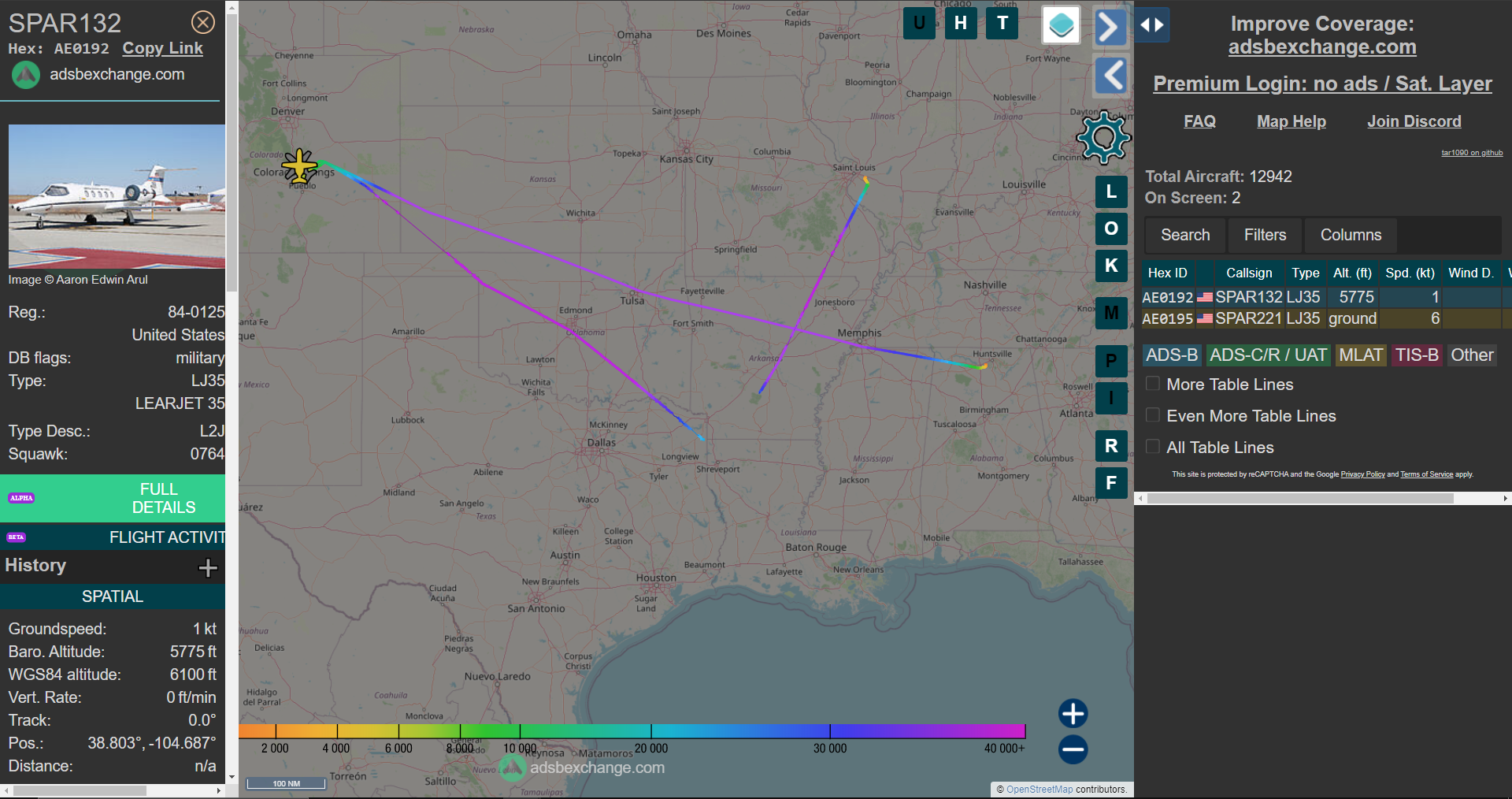Click the F map button
The width and height of the screenshot is (1512, 799).
click(1111, 483)
